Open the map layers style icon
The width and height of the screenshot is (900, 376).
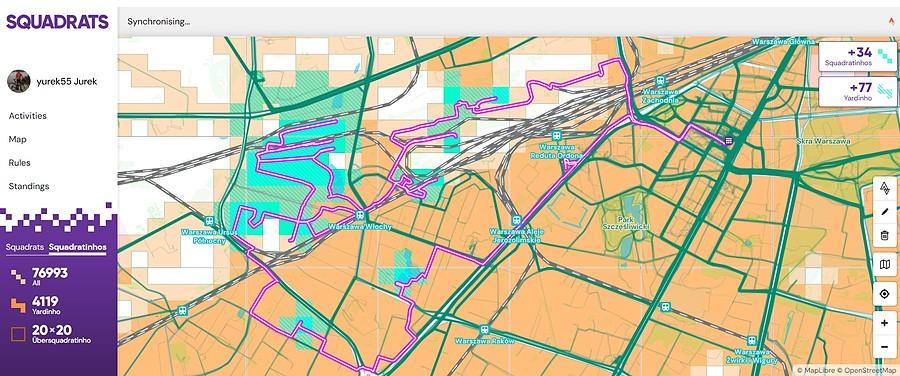pos(885,265)
